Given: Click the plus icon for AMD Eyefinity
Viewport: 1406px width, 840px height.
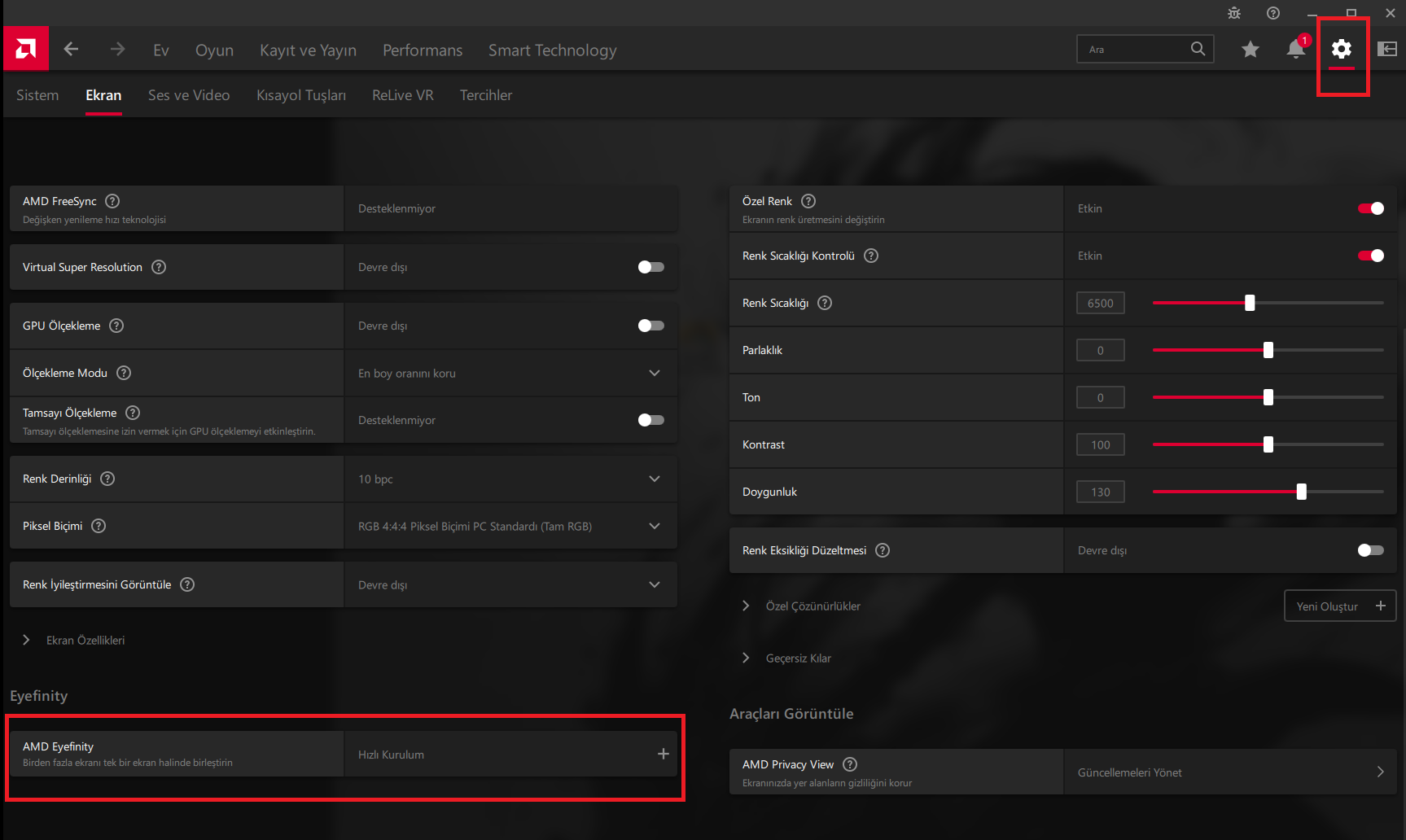Looking at the screenshot, I should click(664, 754).
